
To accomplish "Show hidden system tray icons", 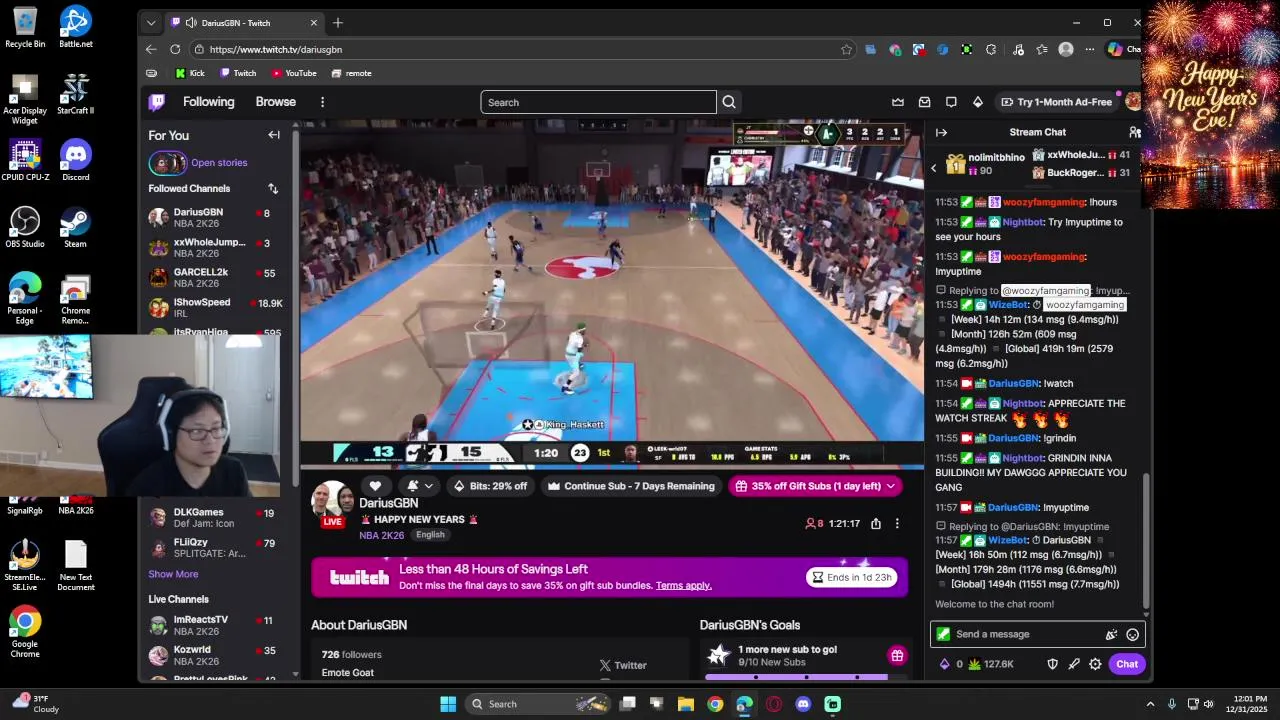I will (1150, 704).
